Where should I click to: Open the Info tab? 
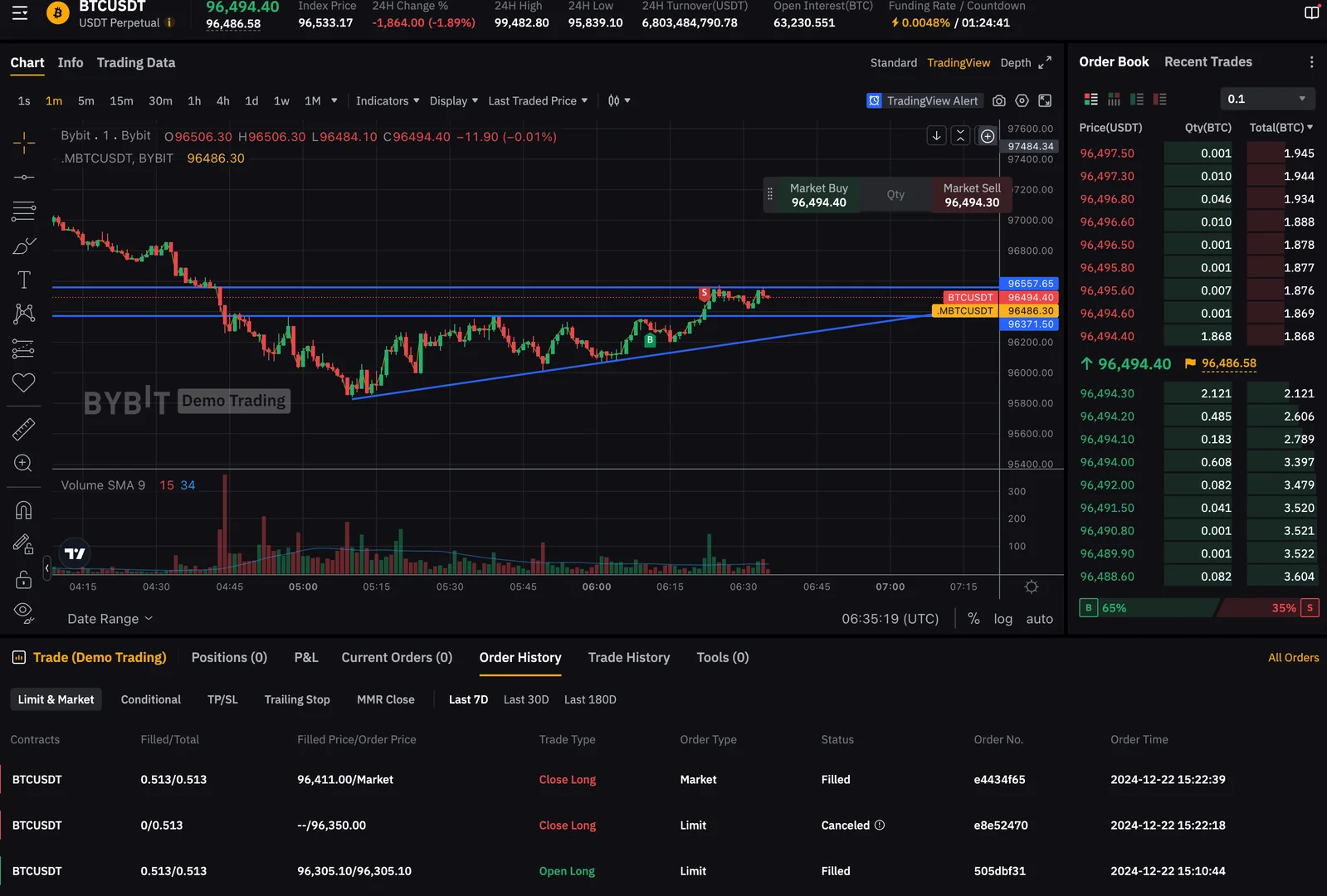71,62
